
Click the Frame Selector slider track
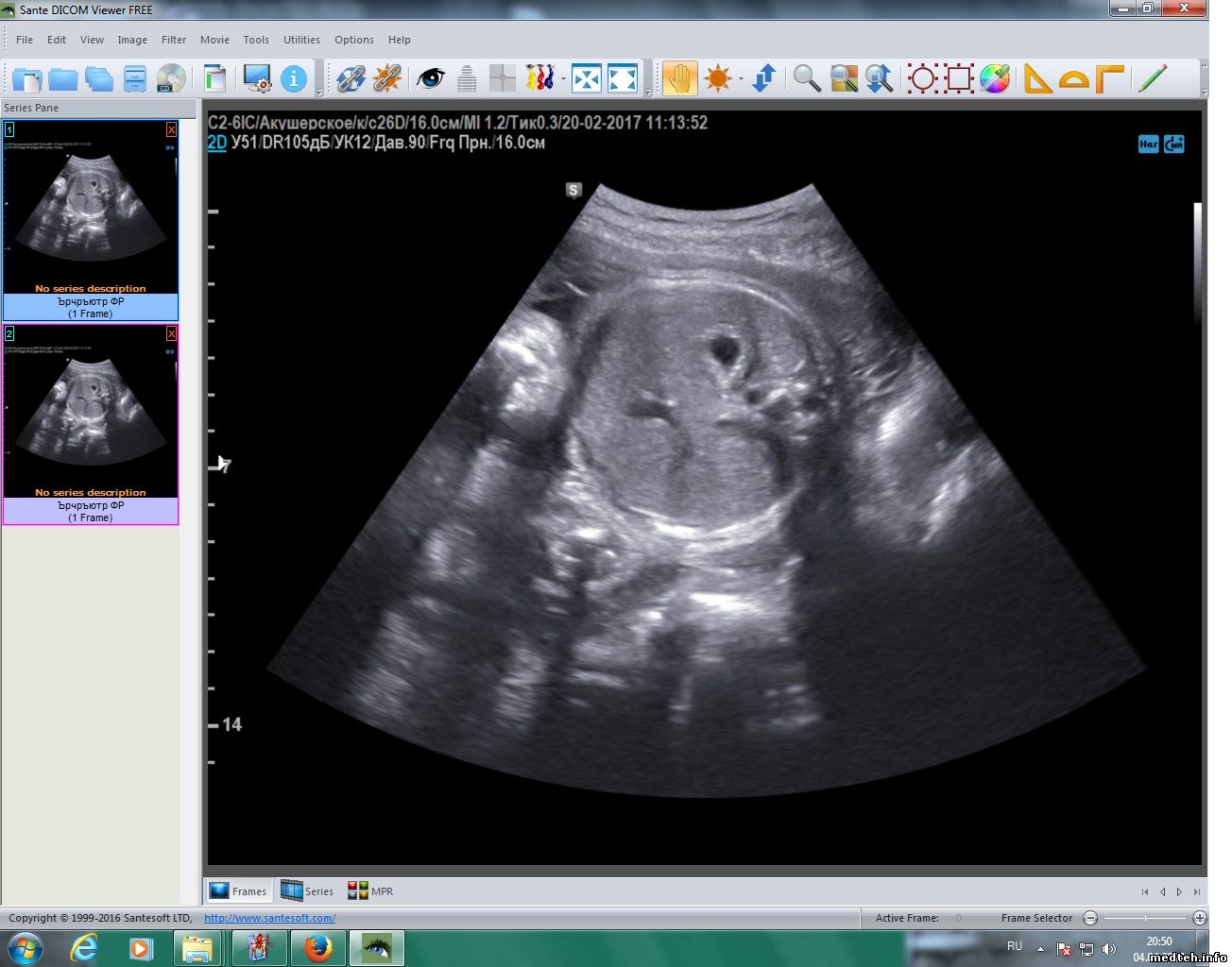pos(1145,918)
